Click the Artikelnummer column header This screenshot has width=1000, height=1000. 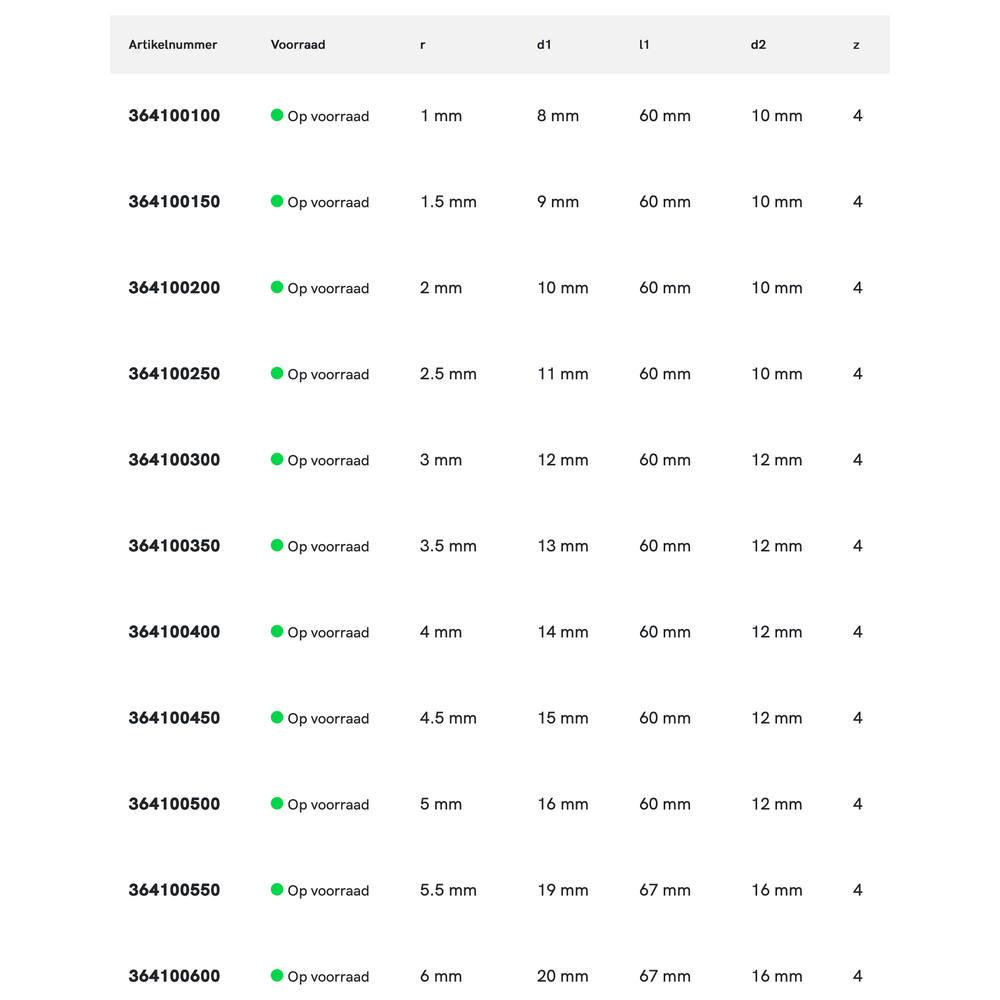(x=173, y=45)
